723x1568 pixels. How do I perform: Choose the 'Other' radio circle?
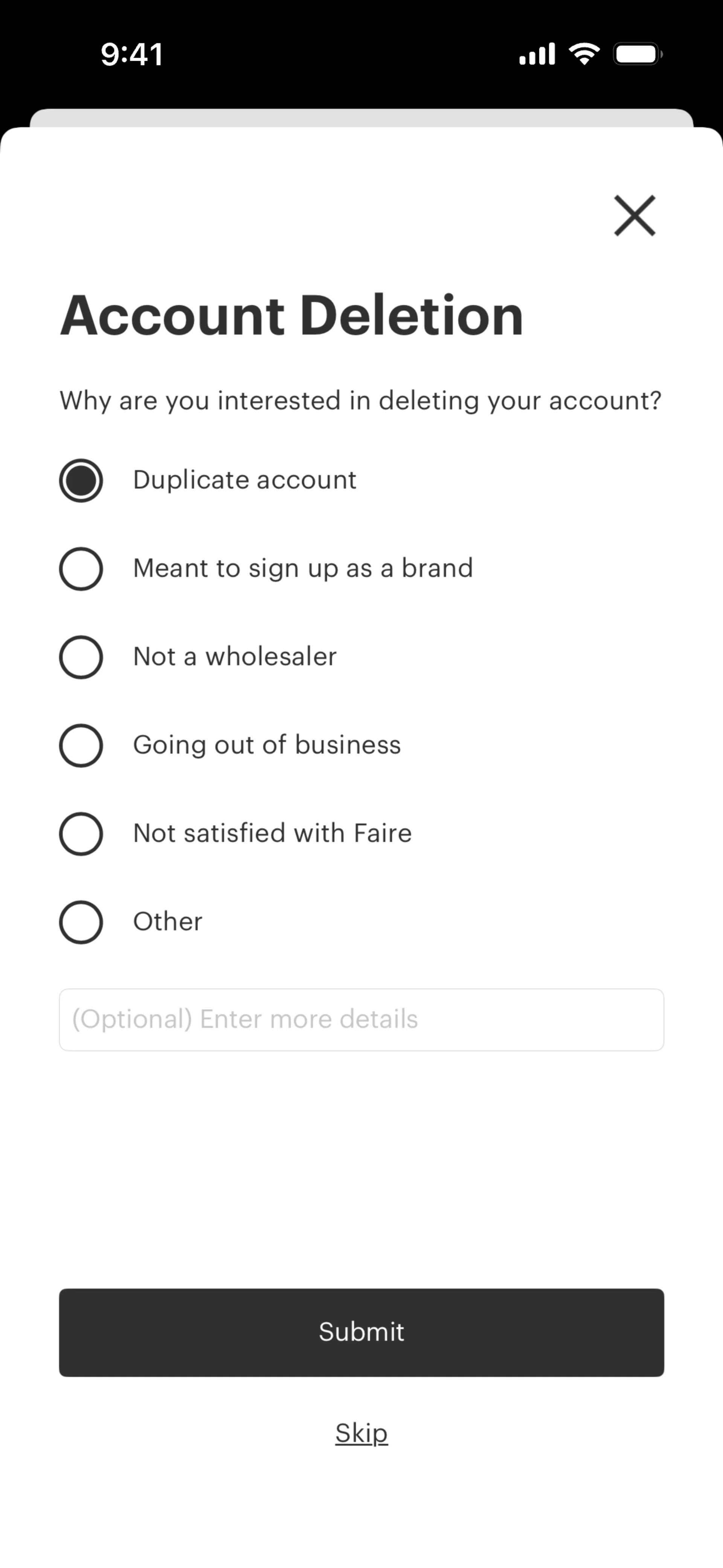coord(81,922)
